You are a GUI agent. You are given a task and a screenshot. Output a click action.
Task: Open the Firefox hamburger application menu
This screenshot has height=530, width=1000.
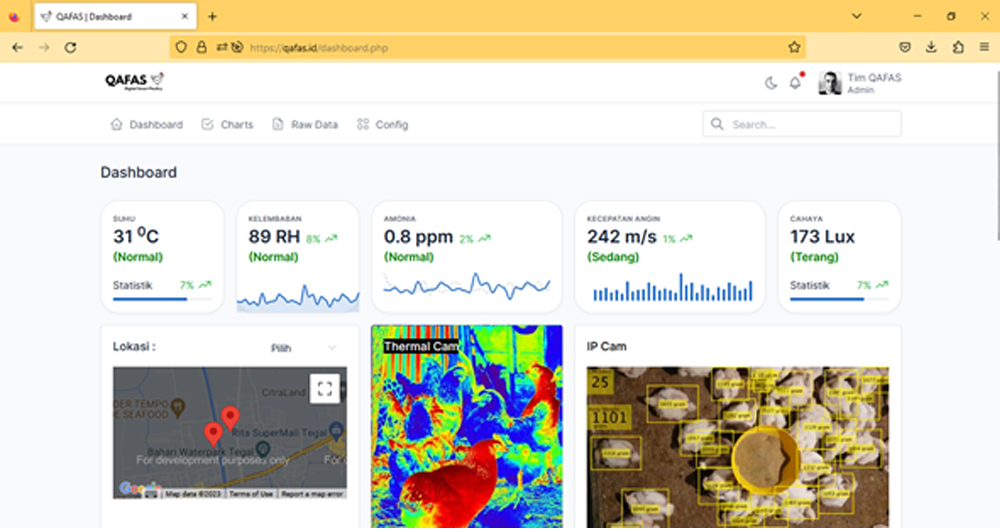pos(984,47)
